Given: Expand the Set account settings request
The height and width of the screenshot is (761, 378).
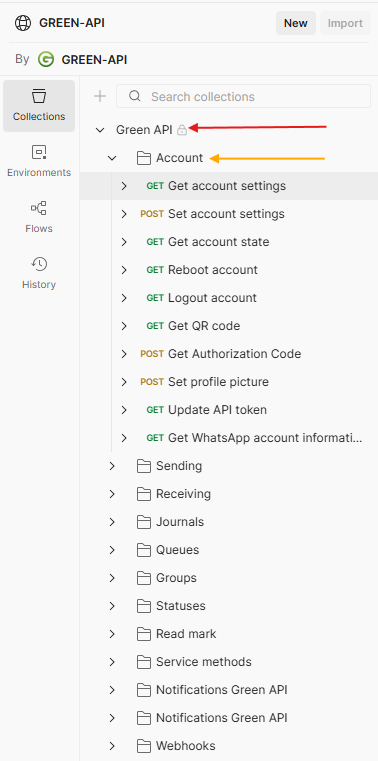Looking at the screenshot, I should click(124, 214).
